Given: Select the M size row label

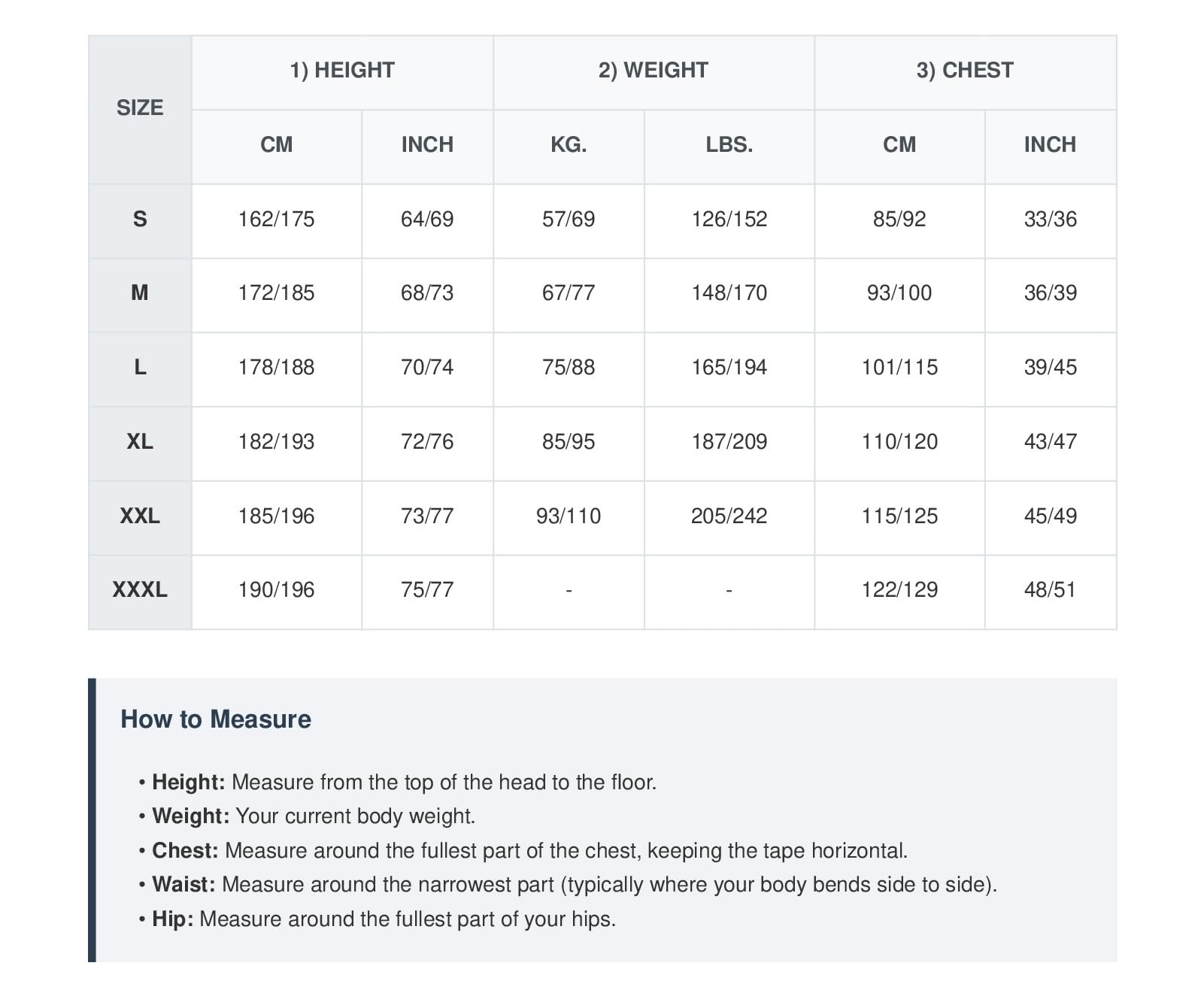Looking at the screenshot, I should [140, 295].
